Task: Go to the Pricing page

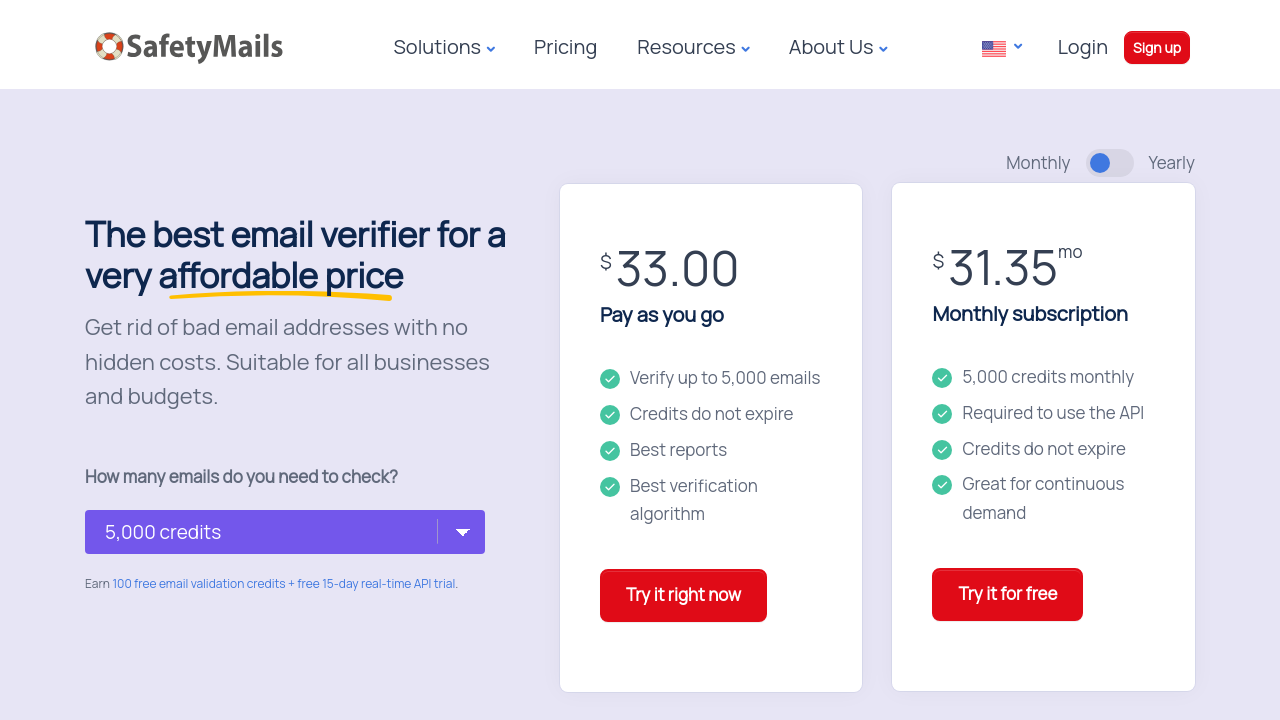Action: [565, 48]
